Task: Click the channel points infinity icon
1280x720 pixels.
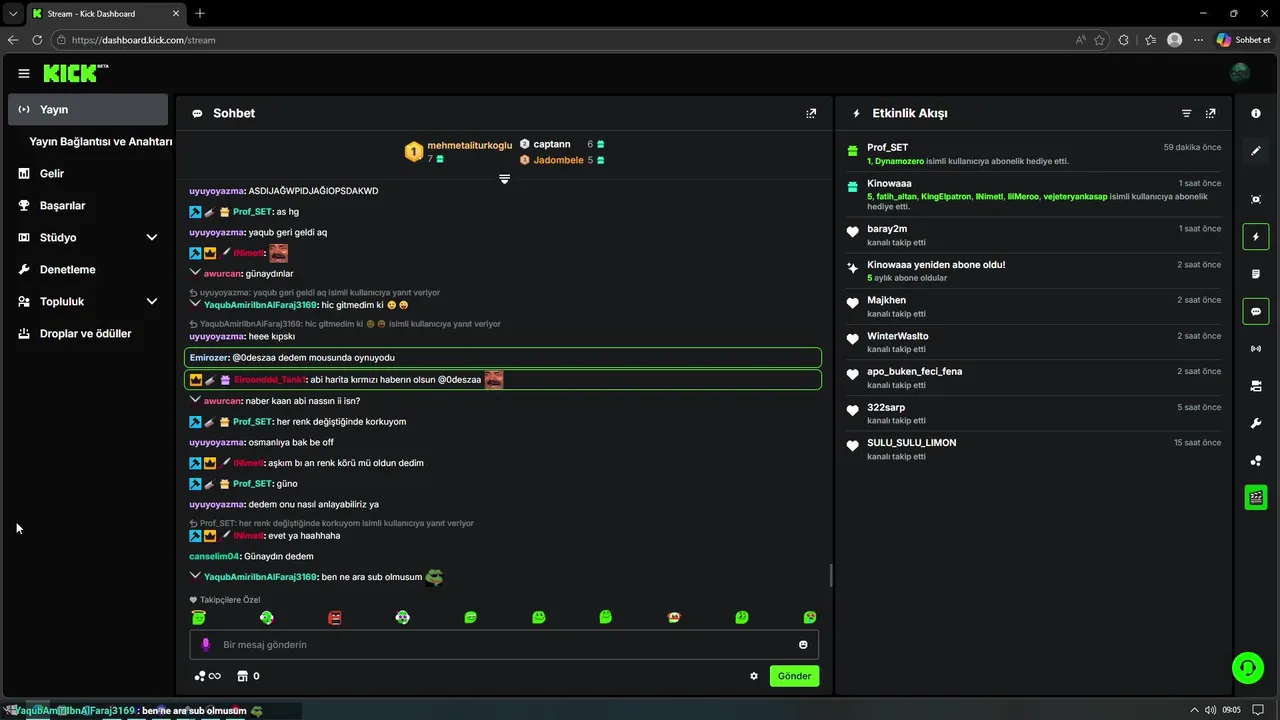Action: point(207,676)
